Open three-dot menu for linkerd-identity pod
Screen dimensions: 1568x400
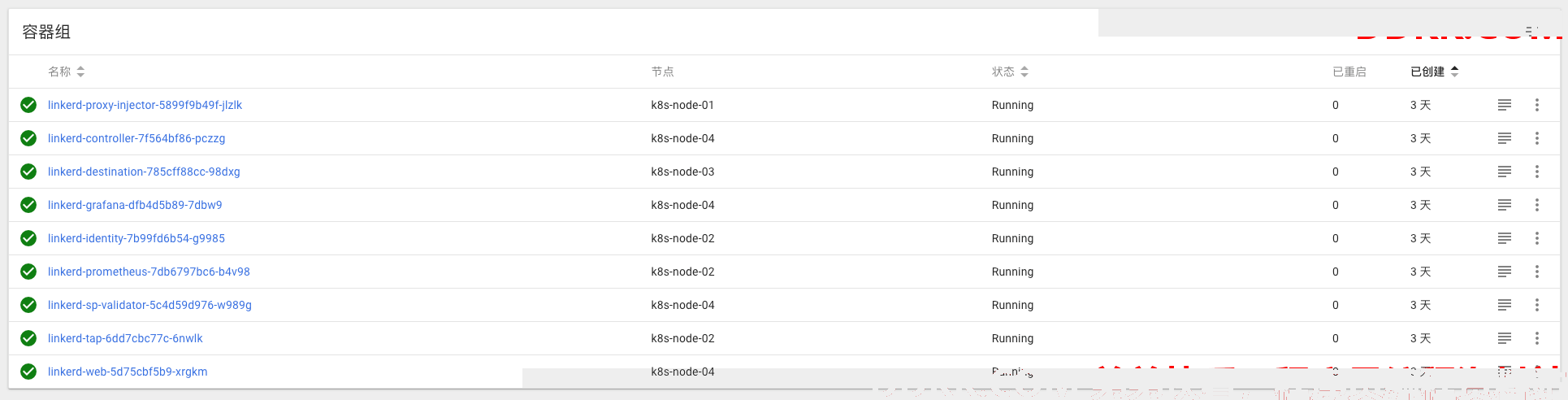click(x=1537, y=238)
